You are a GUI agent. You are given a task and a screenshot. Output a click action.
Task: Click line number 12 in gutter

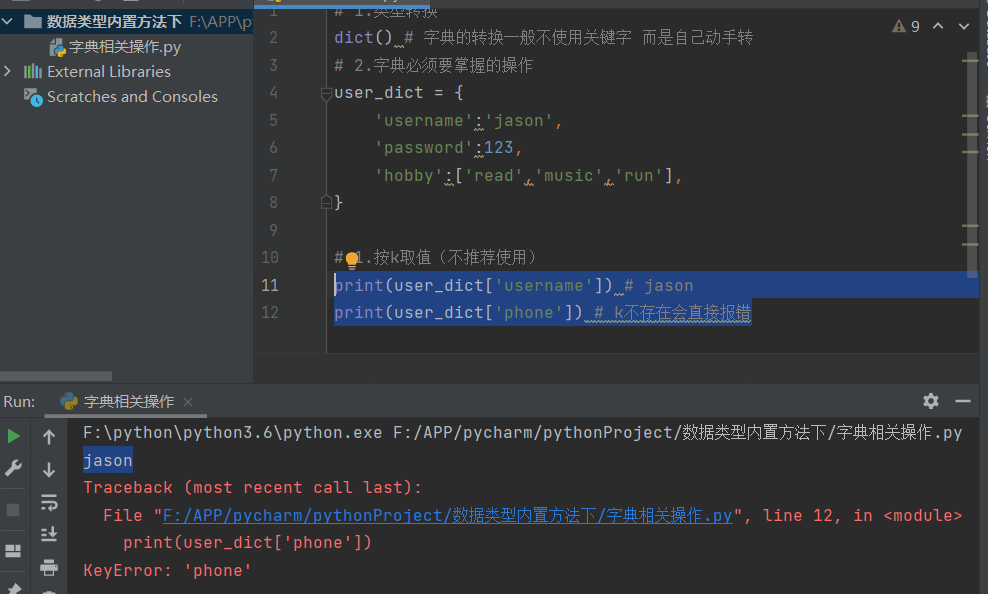pos(270,312)
